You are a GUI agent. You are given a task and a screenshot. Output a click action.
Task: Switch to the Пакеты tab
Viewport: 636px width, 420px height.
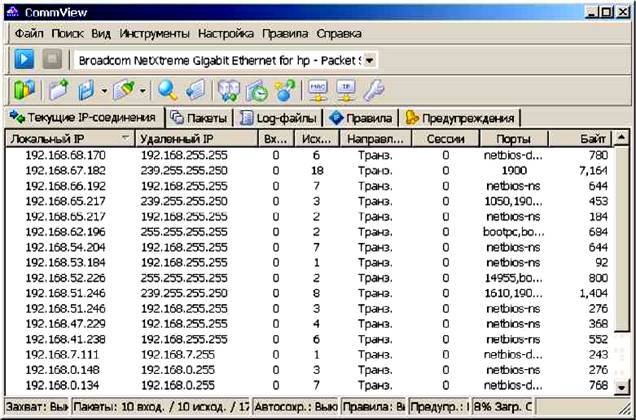pos(199,118)
